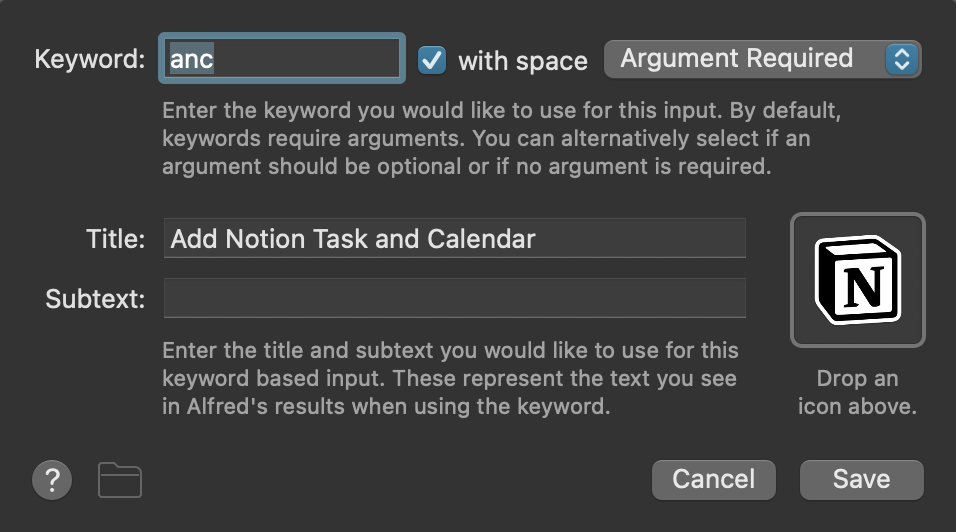Open help with the question mark button
Screen dimensions: 956x532
52,480
